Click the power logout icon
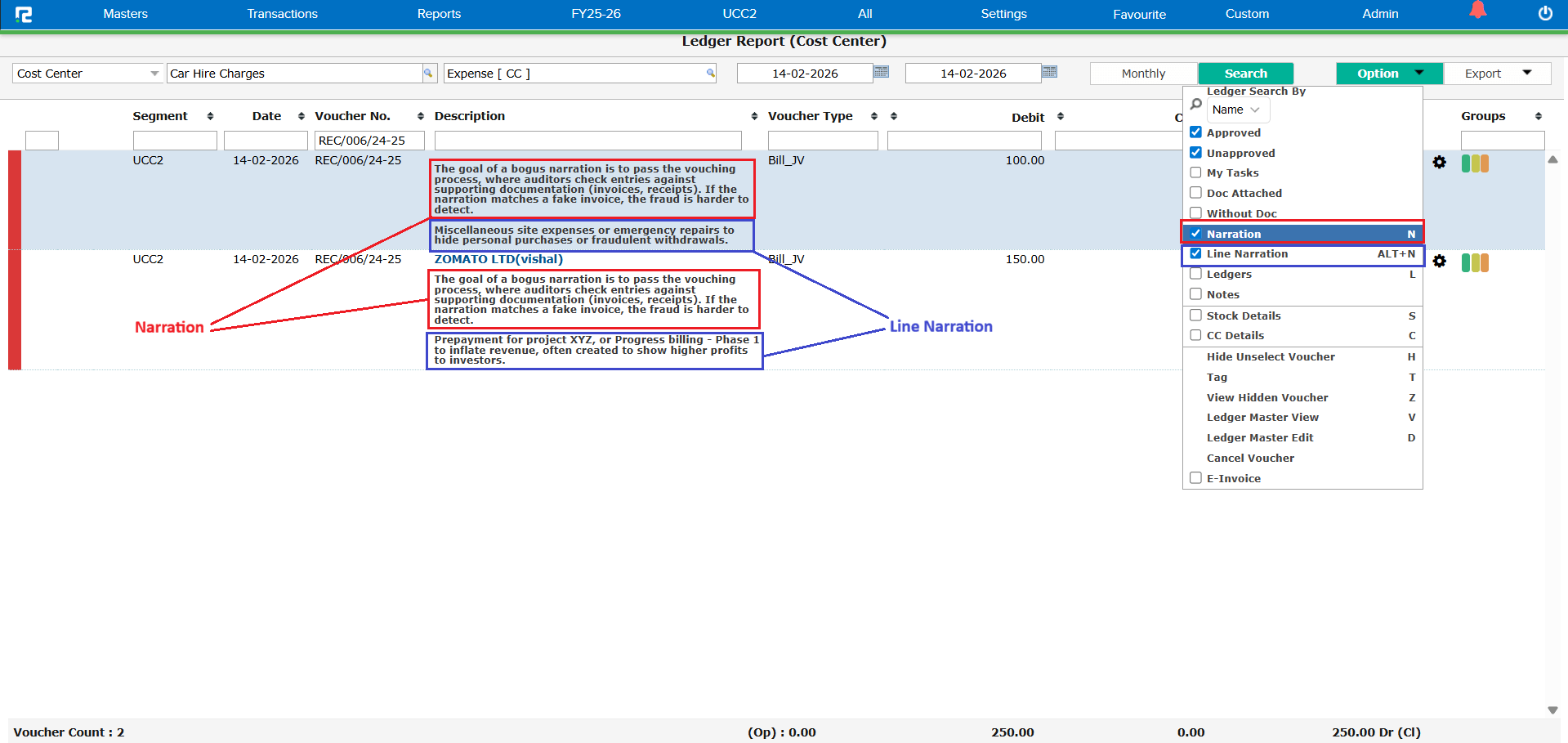Viewport: 1568px width, 743px height. click(x=1545, y=13)
